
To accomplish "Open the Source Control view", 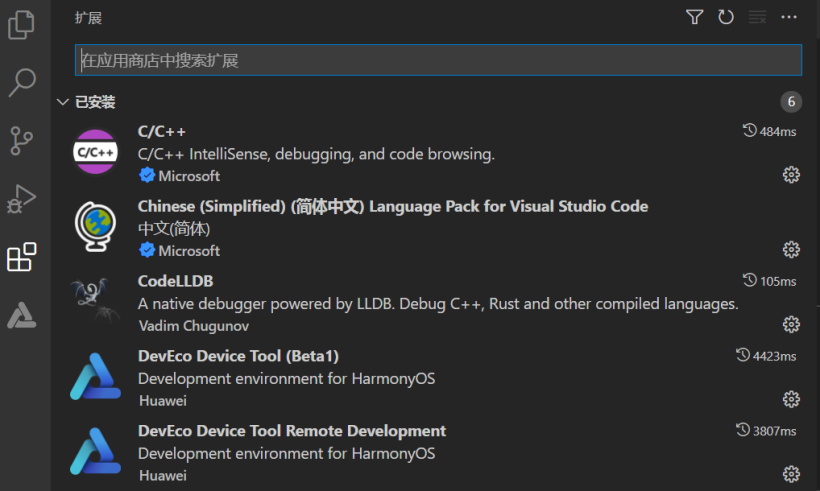I will [x=22, y=141].
